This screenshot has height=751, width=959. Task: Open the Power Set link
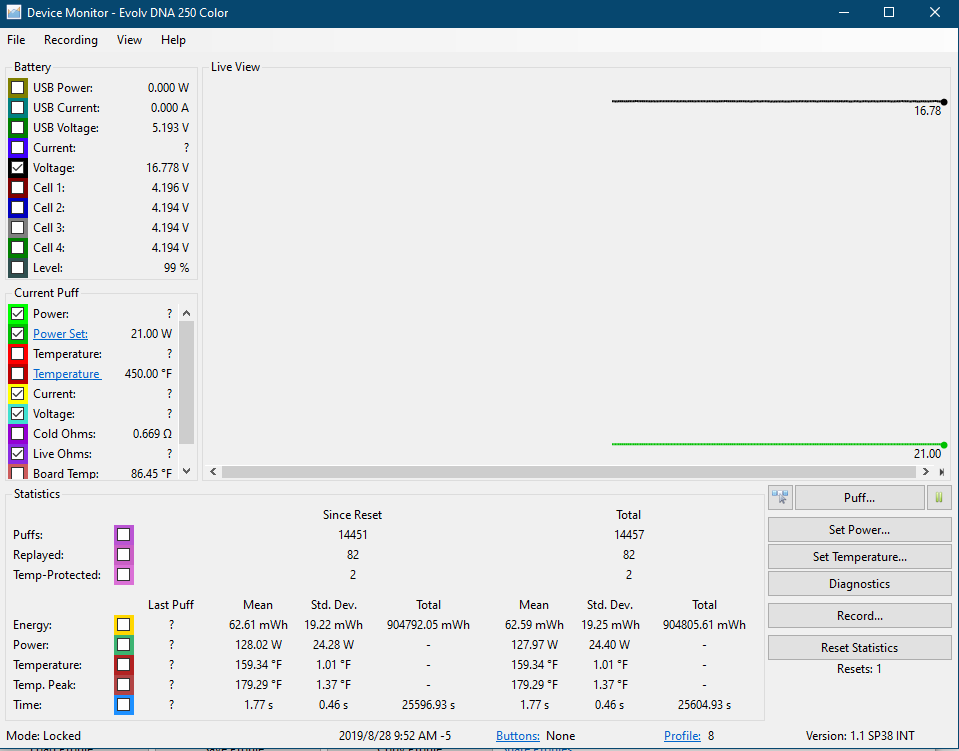coord(60,334)
